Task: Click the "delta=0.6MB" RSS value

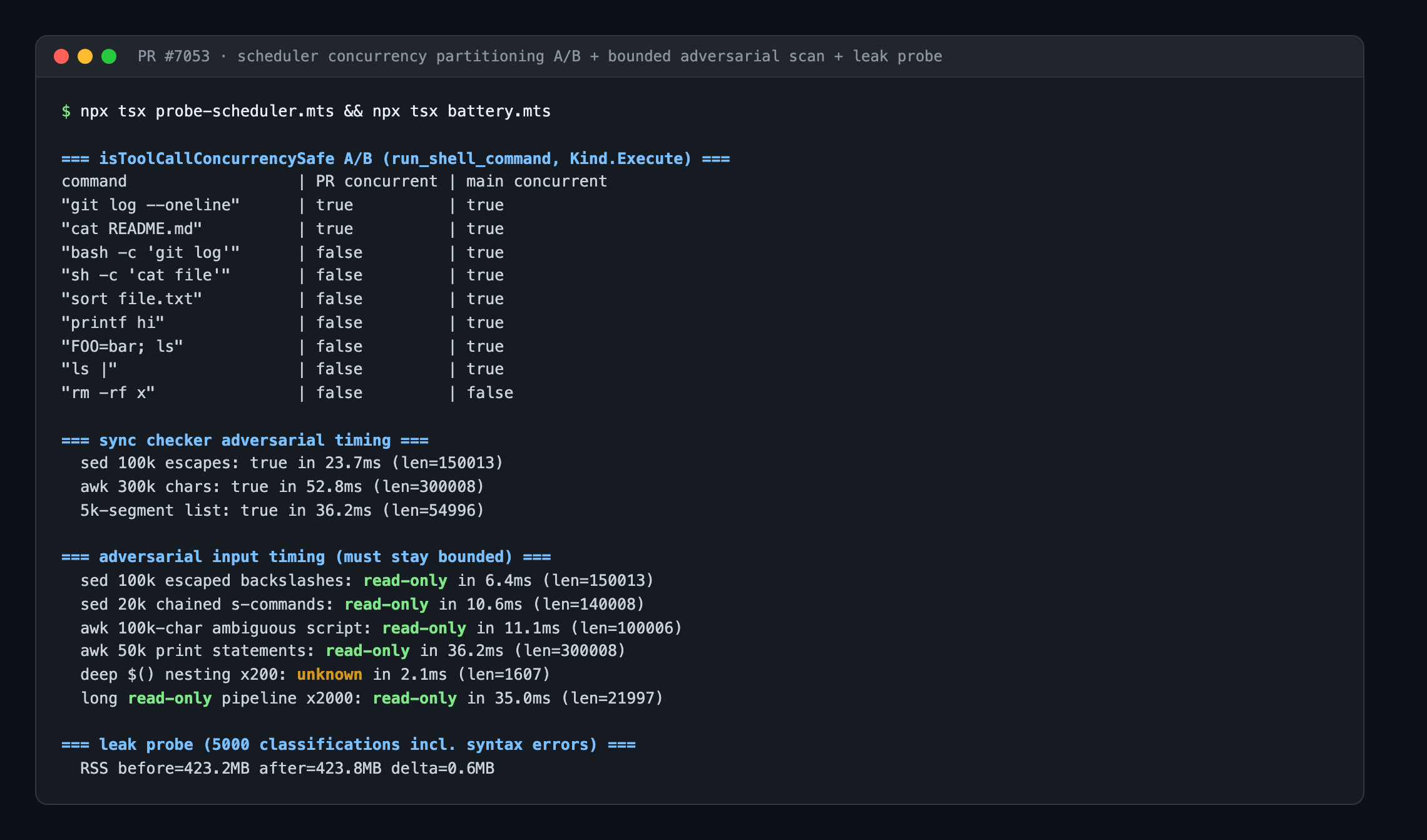Action: [442, 768]
